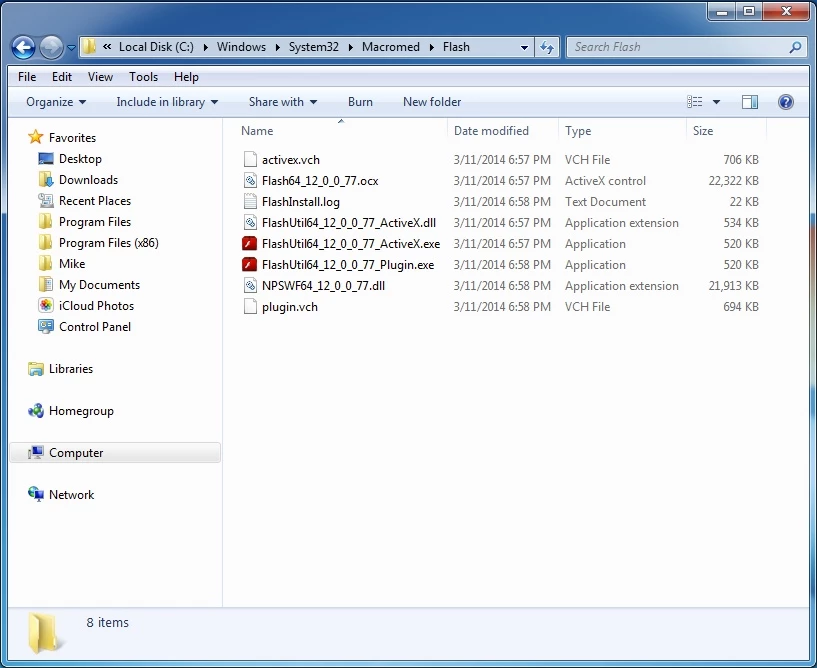The image size is (817, 668).
Task: Navigate to Windows in the address path
Action: (x=241, y=47)
